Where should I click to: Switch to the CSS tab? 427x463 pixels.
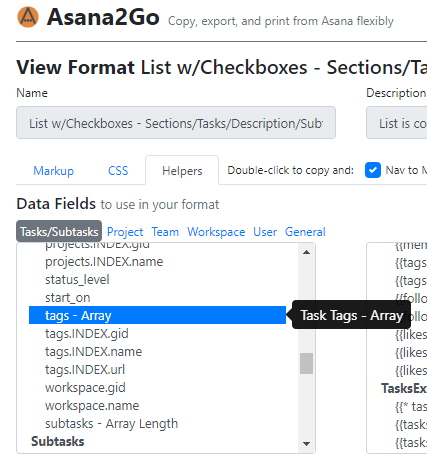click(x=118, y=171)
